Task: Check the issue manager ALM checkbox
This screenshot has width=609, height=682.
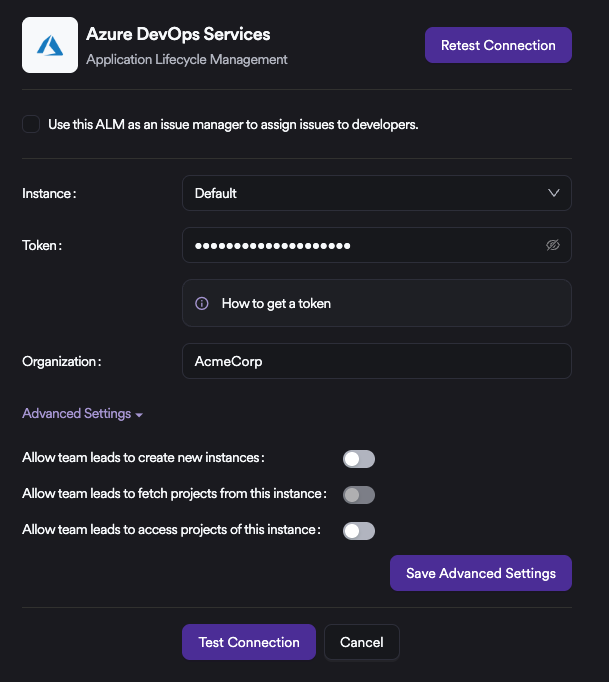Action: coord(31,124)
